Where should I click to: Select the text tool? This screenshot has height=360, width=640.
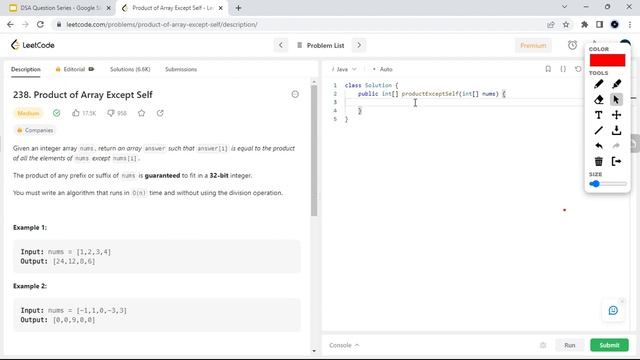point(598,115)
